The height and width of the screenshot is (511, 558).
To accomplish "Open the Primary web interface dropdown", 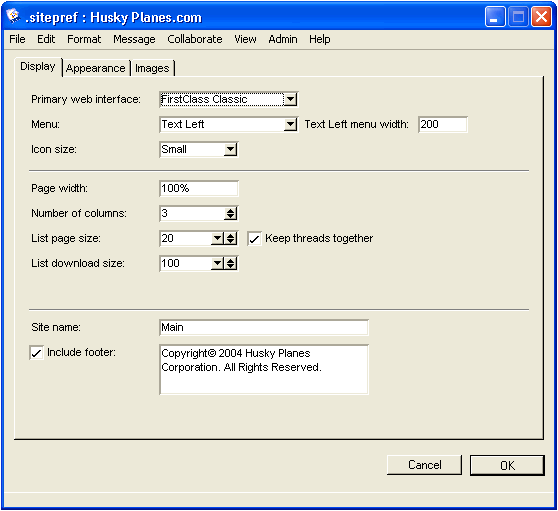I will tap(290, 99).
